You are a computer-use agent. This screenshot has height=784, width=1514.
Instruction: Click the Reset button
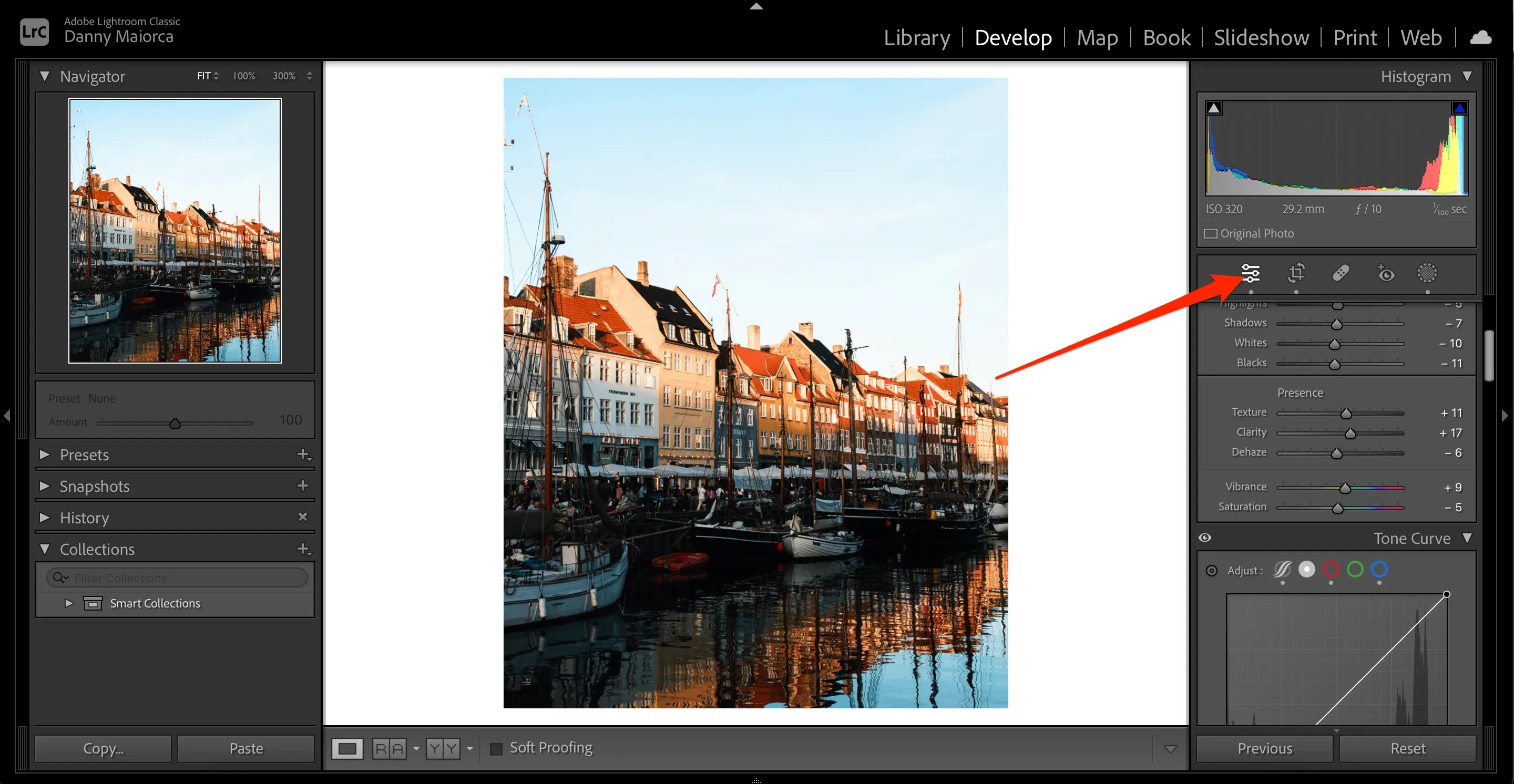pyautogui.click(x=1408, y=748)
